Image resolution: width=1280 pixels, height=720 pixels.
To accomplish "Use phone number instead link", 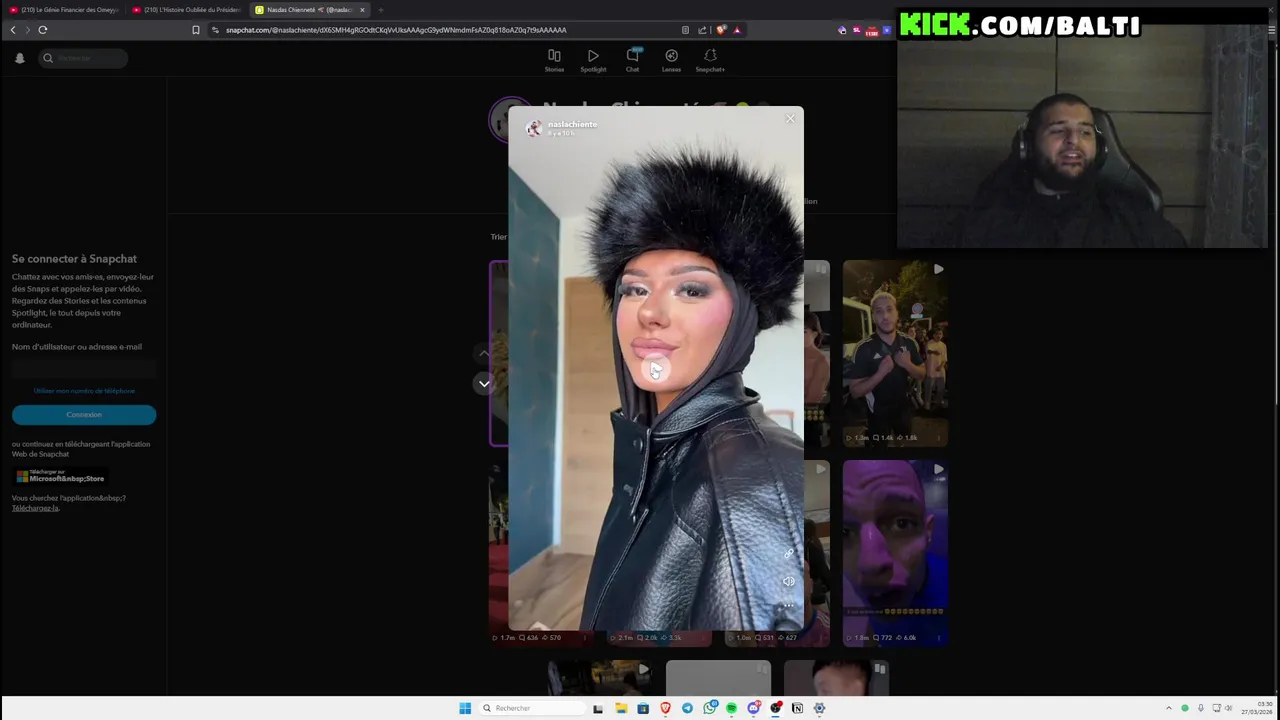I will pos(84,391).
